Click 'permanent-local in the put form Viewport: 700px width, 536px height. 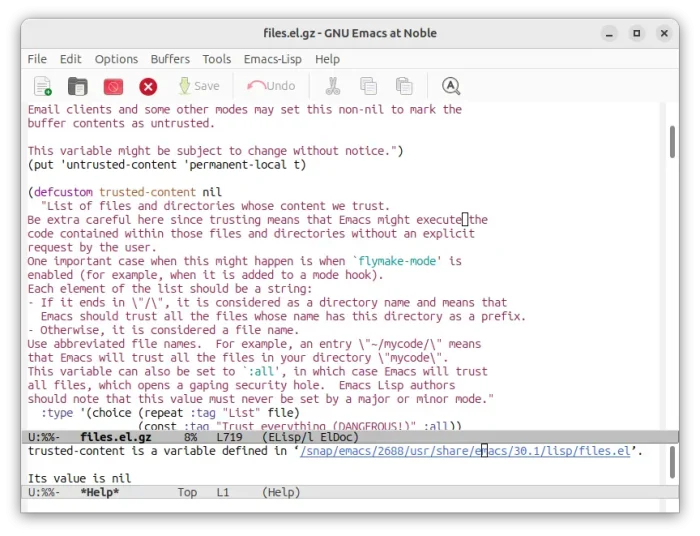[235, 165]
